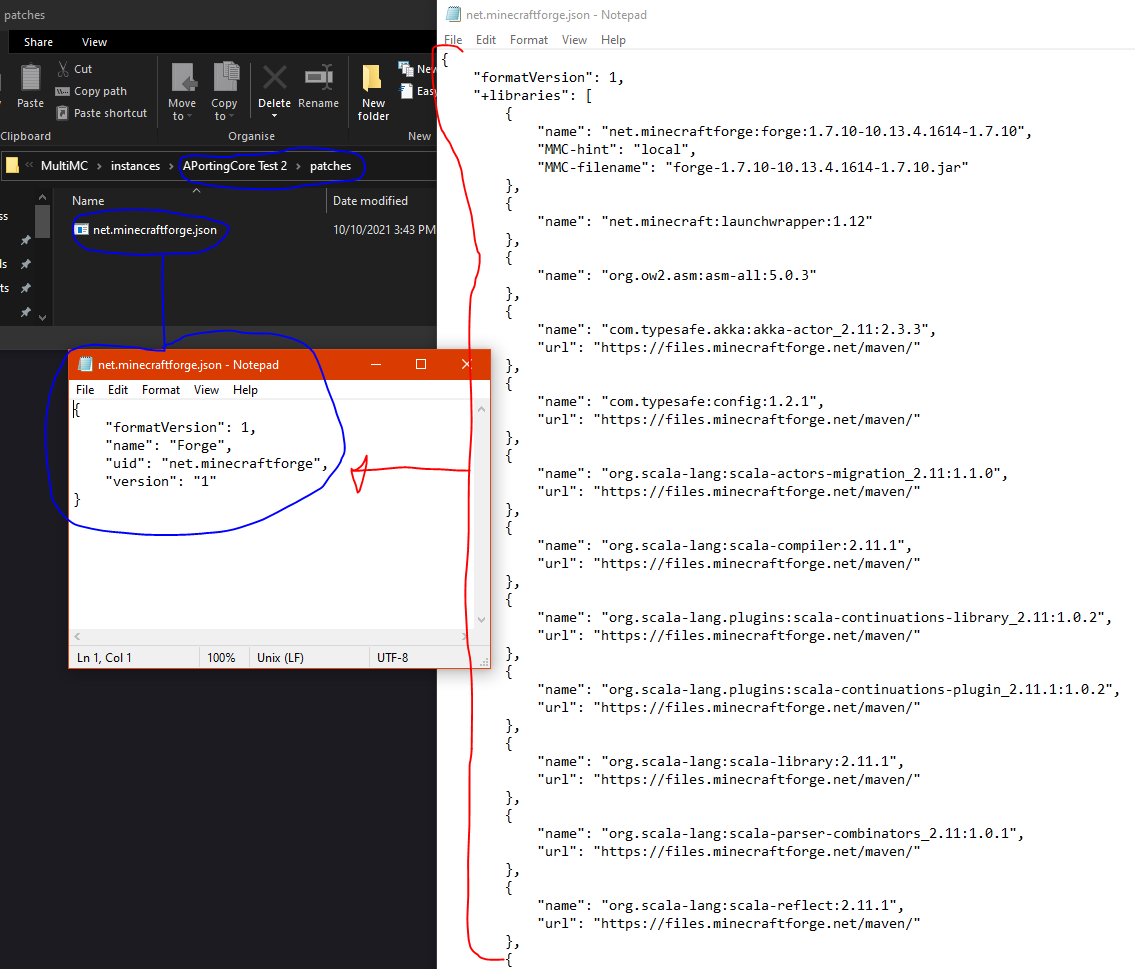Click the nav pane scroll down arrow
This screenshot has width=1135, height=969.
43,317
